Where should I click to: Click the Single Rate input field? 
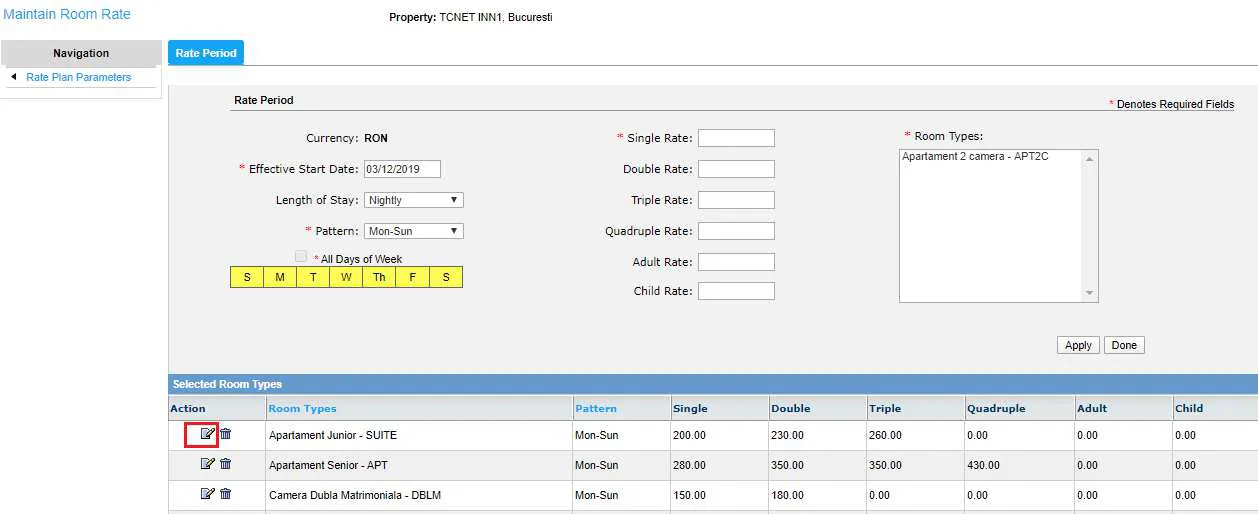[736, 138]
